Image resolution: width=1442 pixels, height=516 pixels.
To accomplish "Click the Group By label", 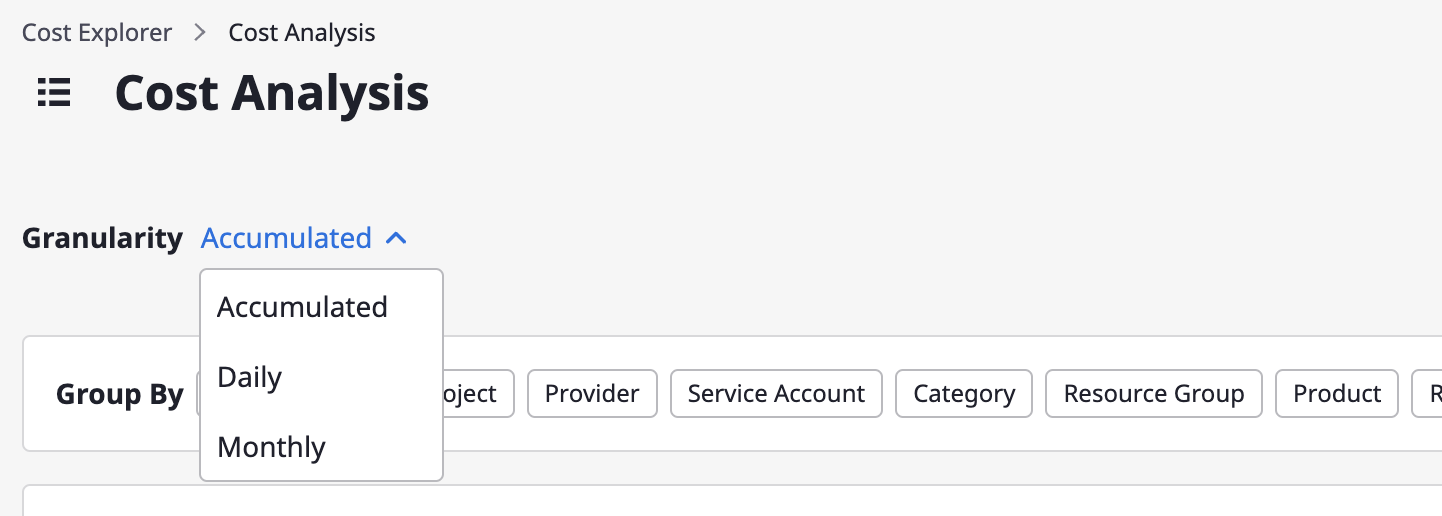I will 120,395.
